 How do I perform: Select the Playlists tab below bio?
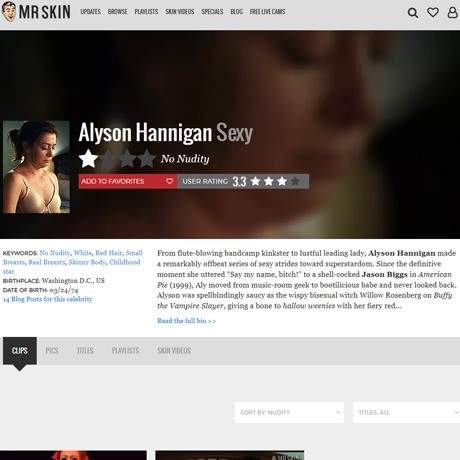(125, 351)
